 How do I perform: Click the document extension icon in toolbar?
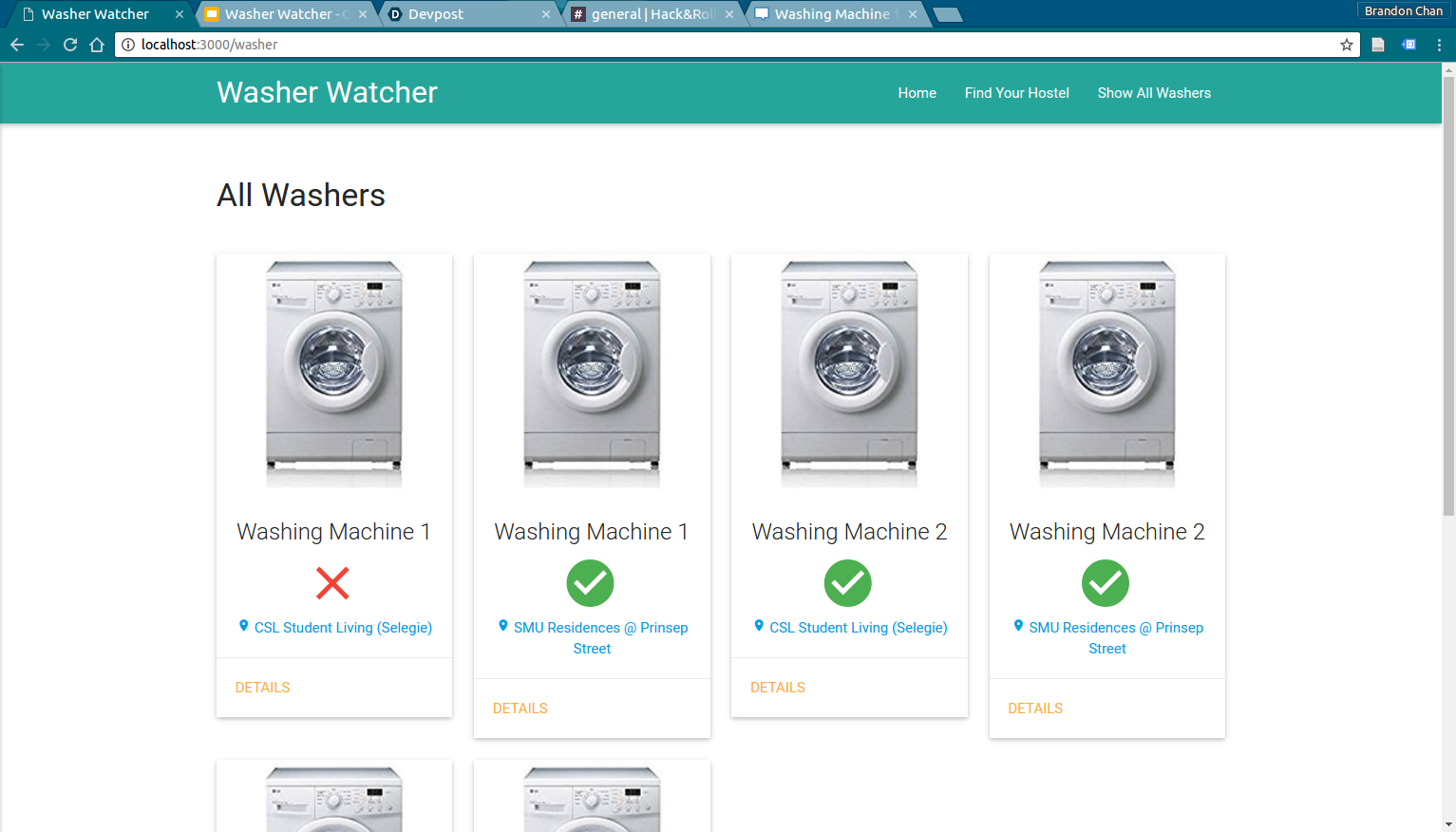click(x=1378, y=45)
